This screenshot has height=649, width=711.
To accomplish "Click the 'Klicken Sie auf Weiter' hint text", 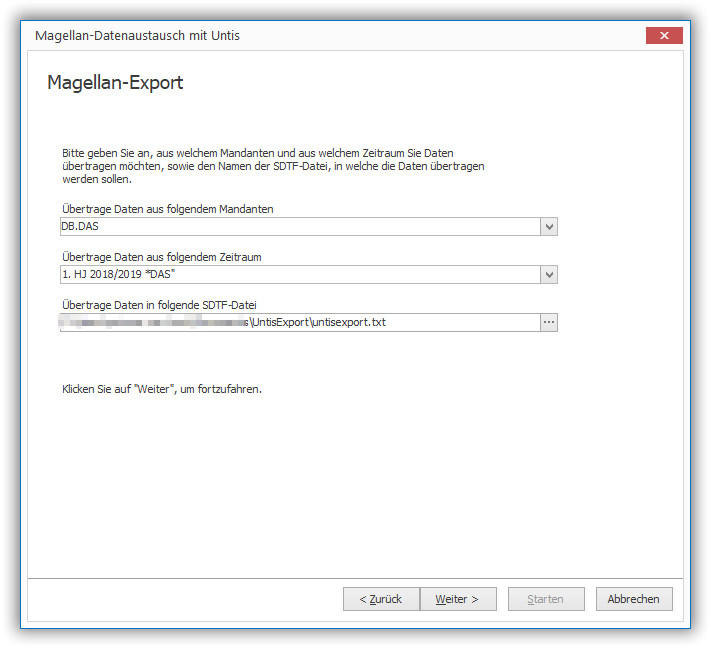I will (x=161, y=388).
